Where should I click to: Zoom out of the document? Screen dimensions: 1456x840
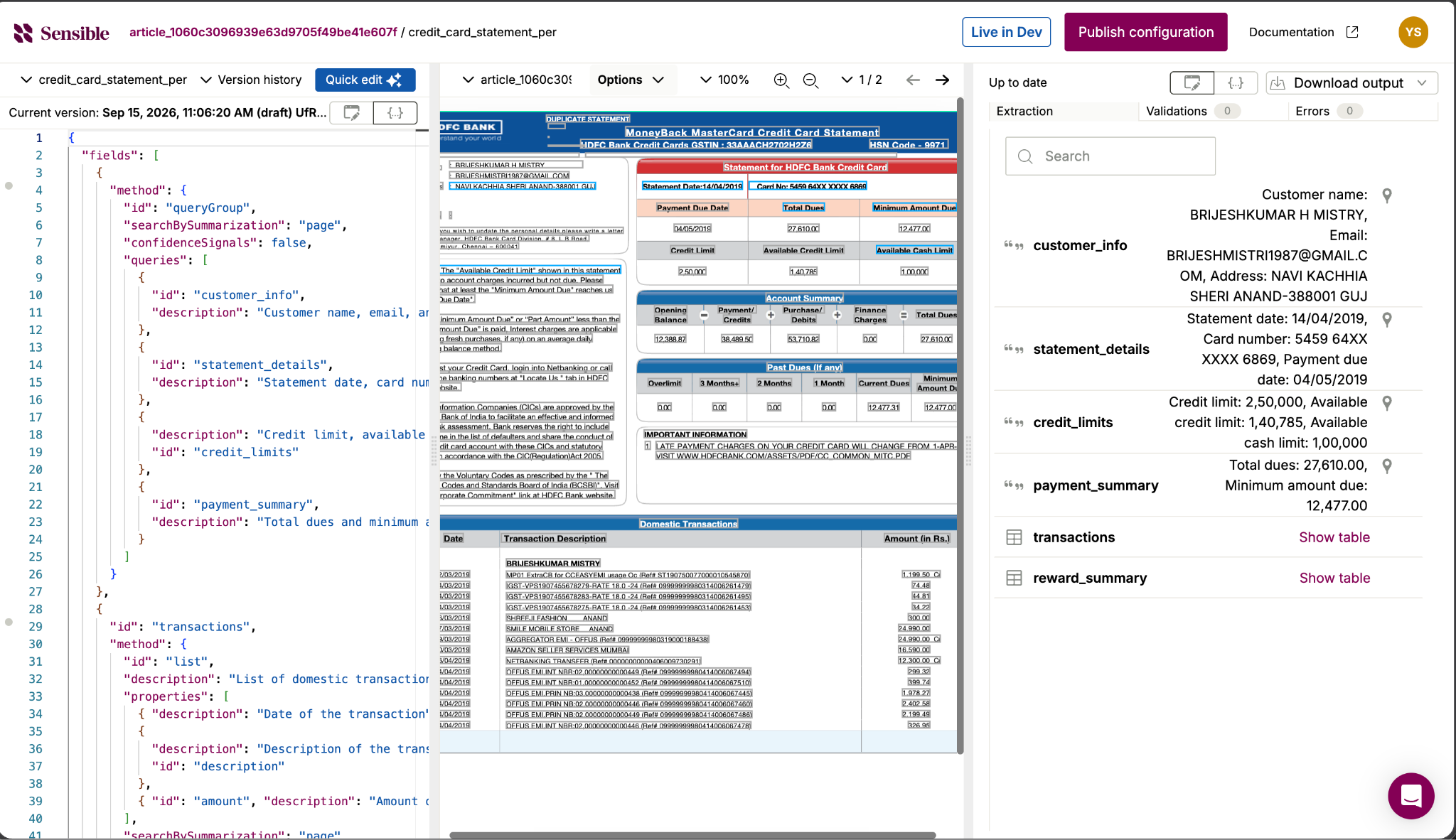click(810, 80)
